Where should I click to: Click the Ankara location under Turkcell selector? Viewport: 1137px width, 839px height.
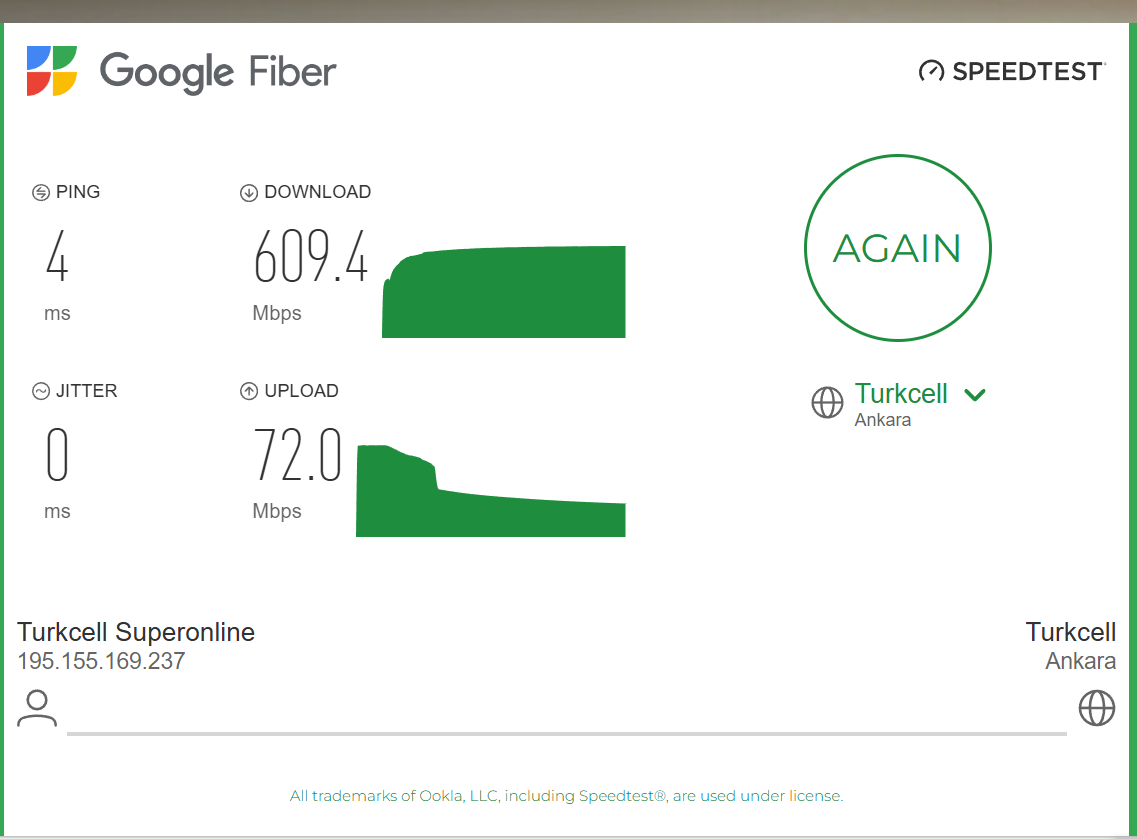pos(882,420)
